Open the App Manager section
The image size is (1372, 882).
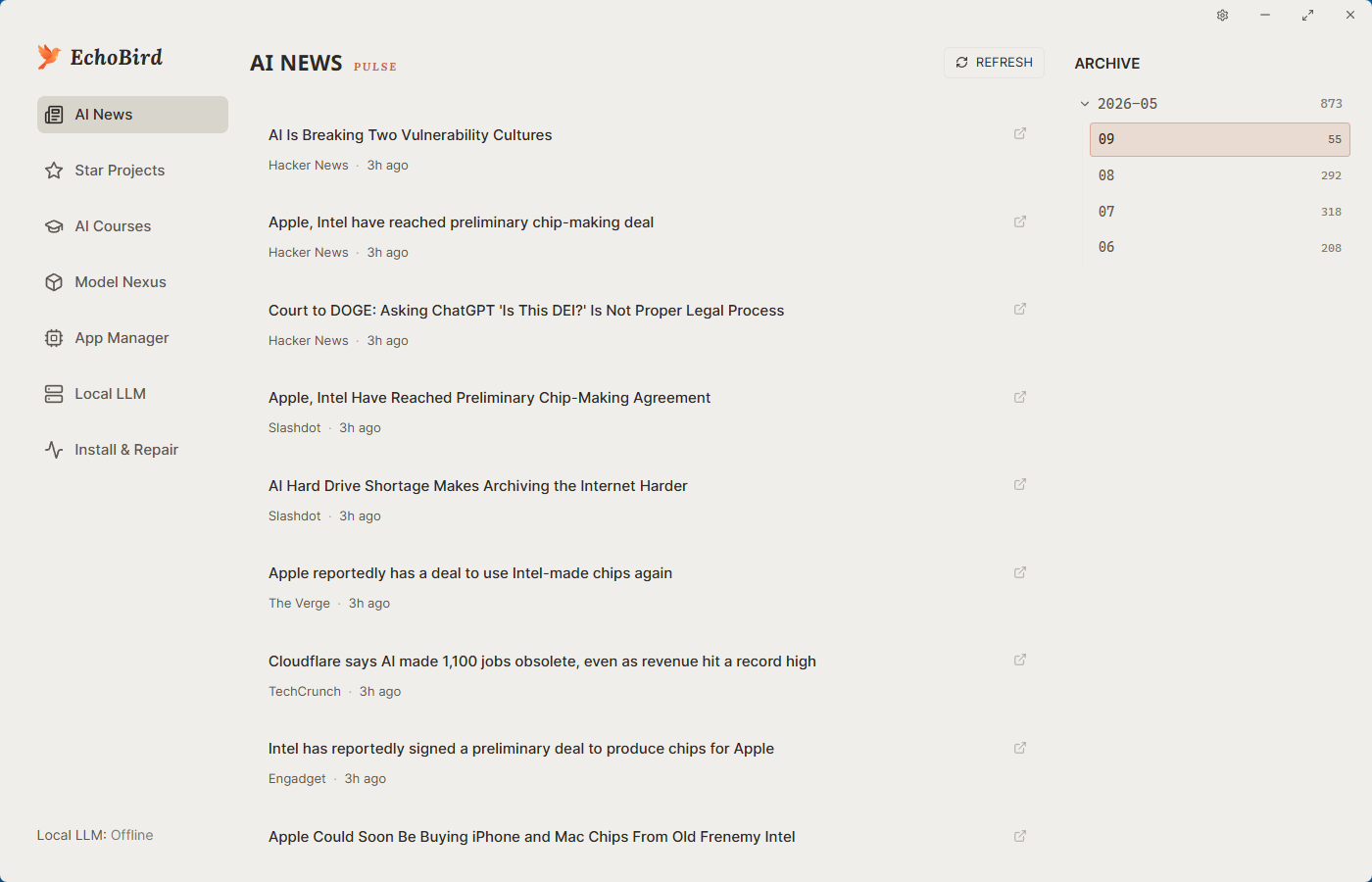click(122, 338)
